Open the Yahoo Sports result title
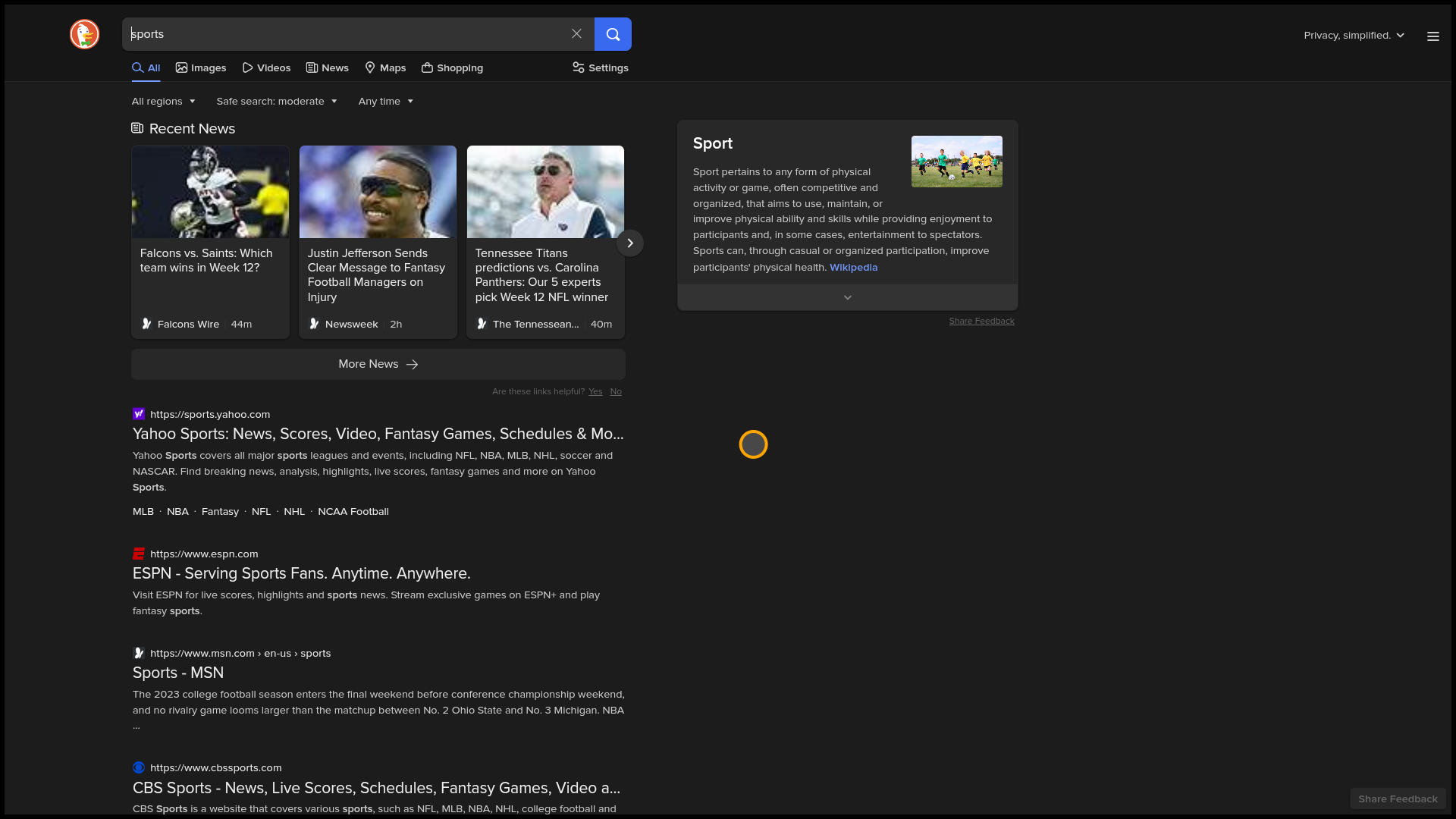Viewport: 1456px width, 819px height. click(x=378, y=434)
